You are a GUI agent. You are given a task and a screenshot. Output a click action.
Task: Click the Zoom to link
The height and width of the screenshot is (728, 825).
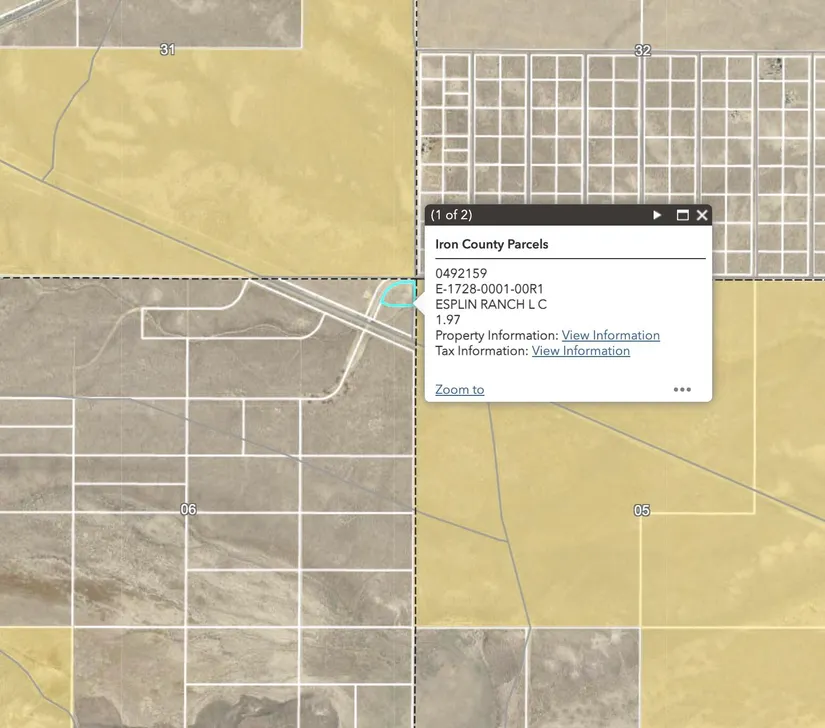tap(460, 390)
